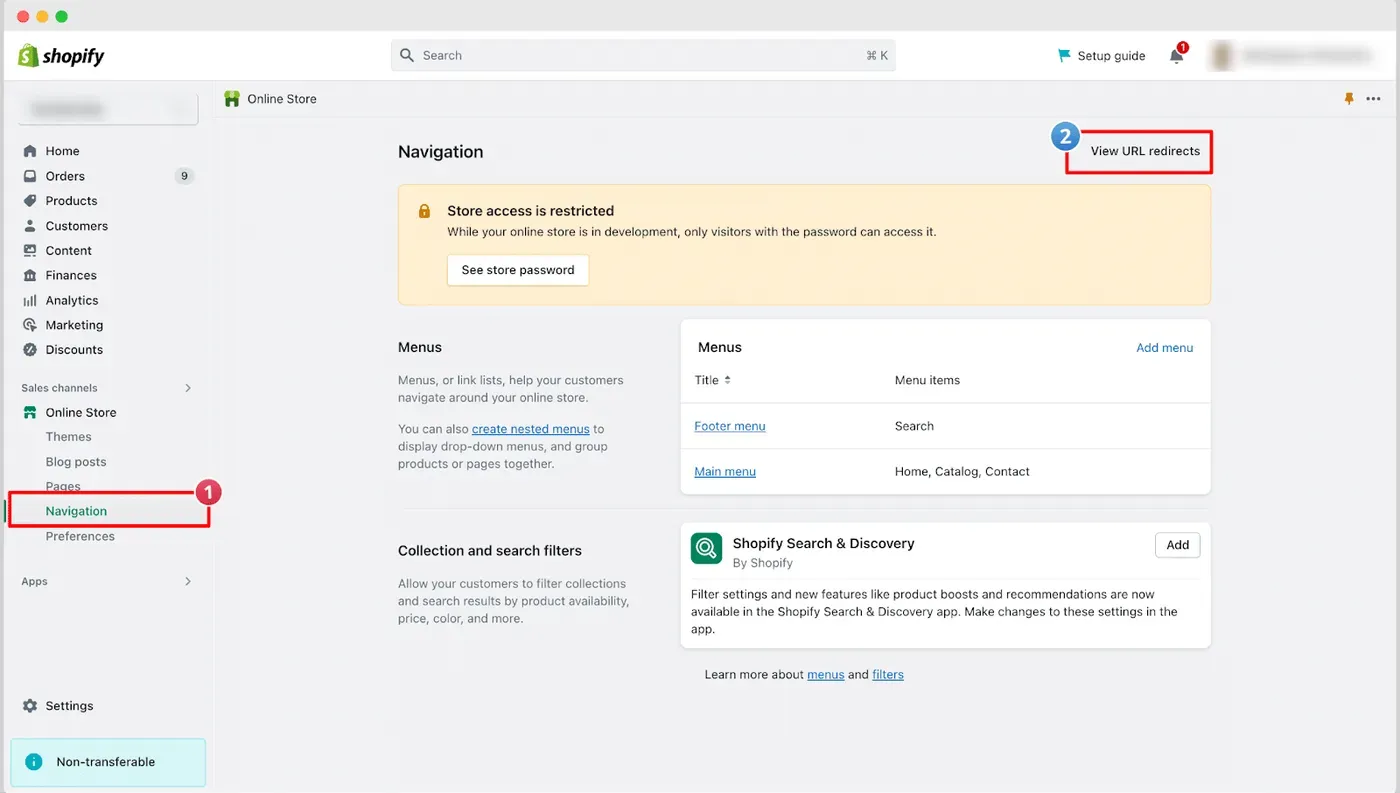Expand the Apps section chevron
This screenshot has width=1400, height=793.
point(188,581)
